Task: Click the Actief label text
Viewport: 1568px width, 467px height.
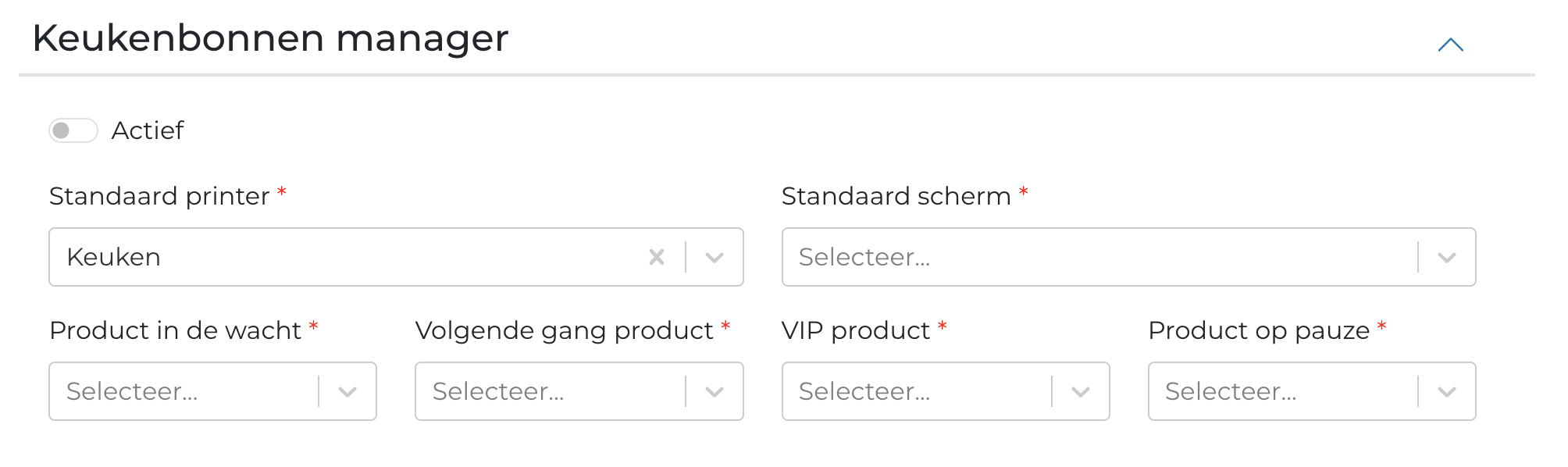Action: (x=149, y=130)
